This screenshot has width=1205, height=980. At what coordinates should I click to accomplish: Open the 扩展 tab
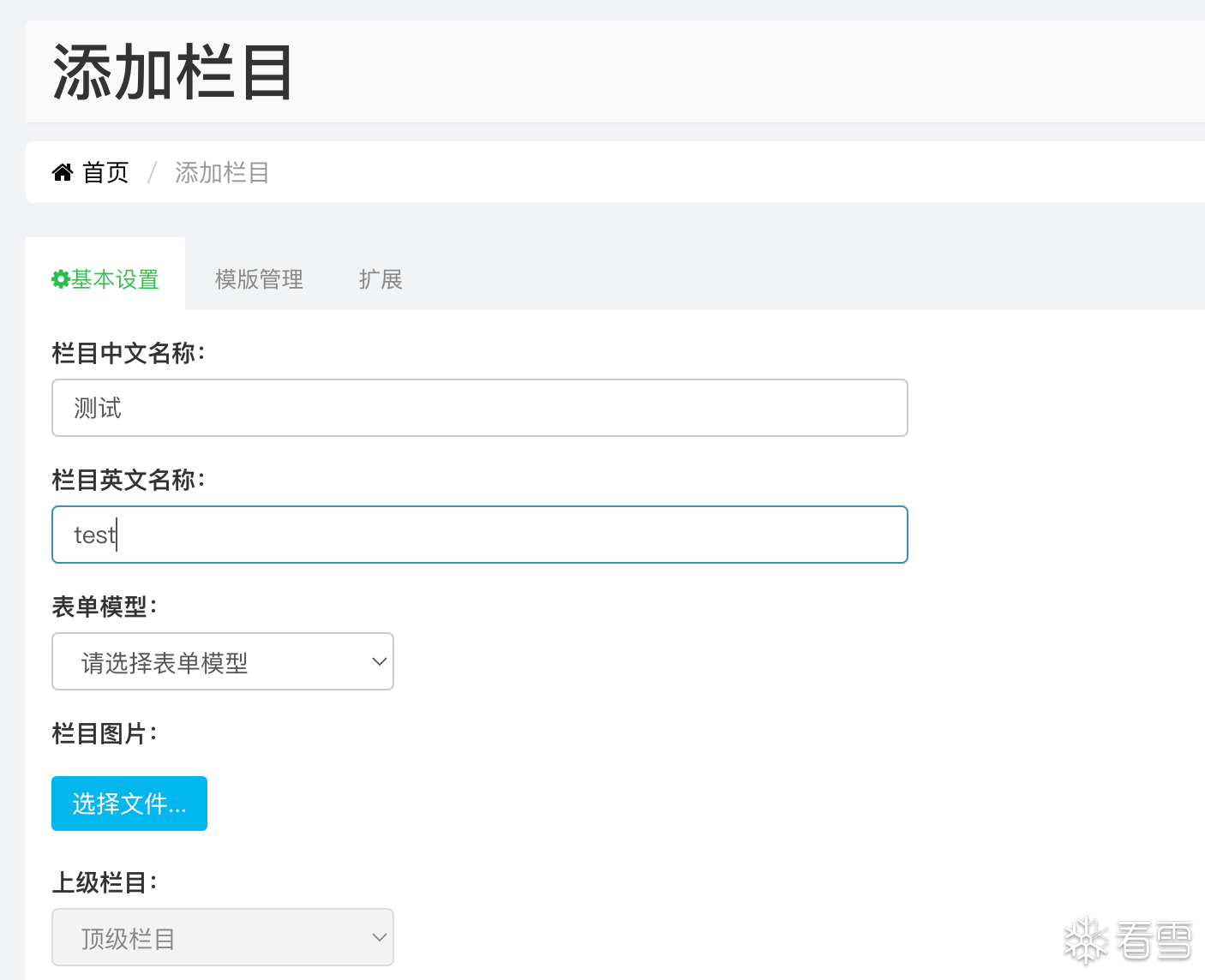[381, 279]
